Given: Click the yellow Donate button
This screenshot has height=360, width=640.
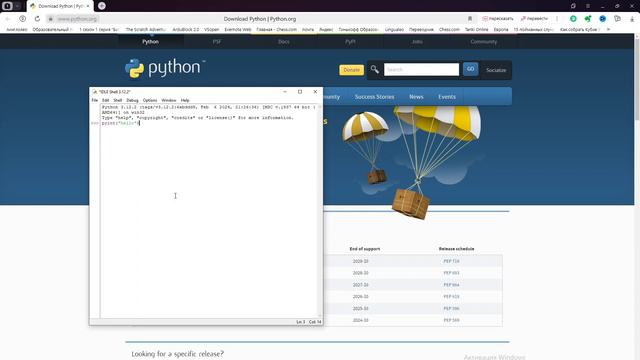Looking at the screenshot, I should 351,70.
